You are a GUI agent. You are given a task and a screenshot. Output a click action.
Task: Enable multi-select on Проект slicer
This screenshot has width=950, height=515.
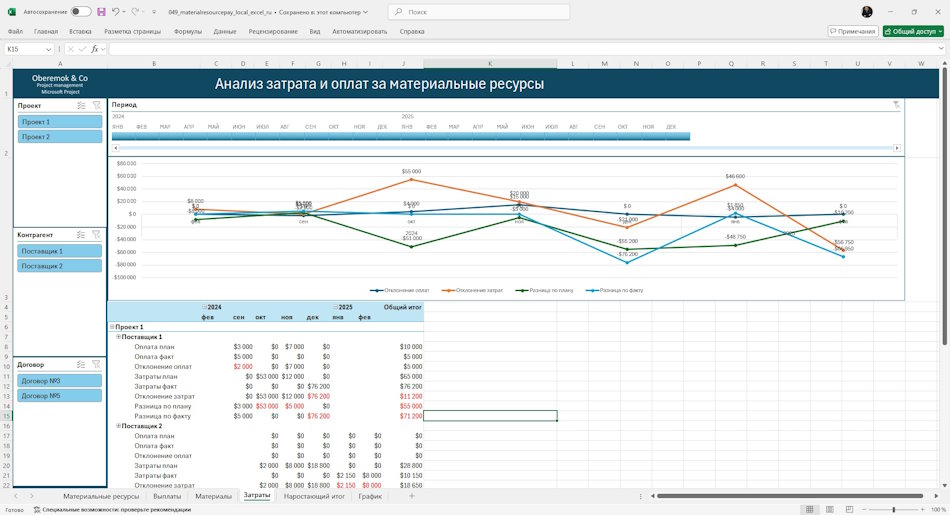(81, 105)
